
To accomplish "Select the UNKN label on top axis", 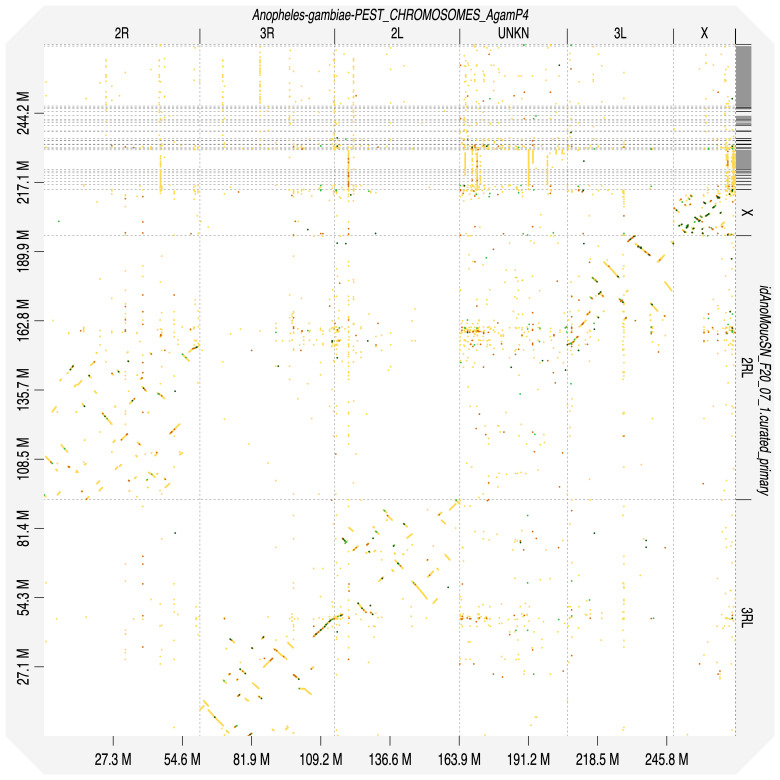I will pyautogui.click(x=512, y=34).
